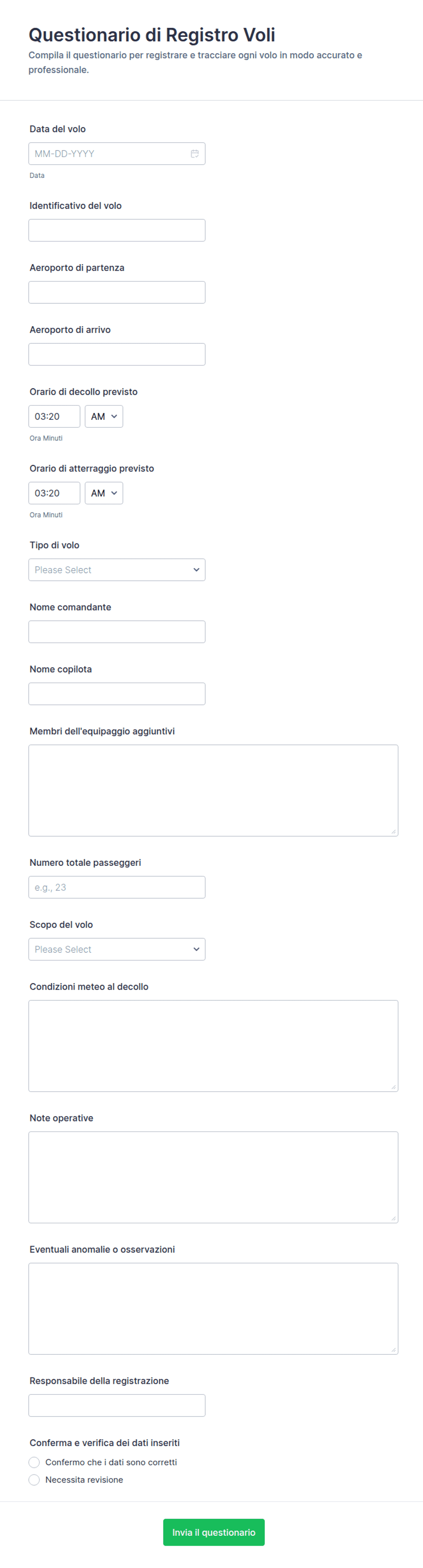The width and height of the screenshot is (423, 1568).
Task: Submit with Invia il questionario button
Action: [214, 1533]
